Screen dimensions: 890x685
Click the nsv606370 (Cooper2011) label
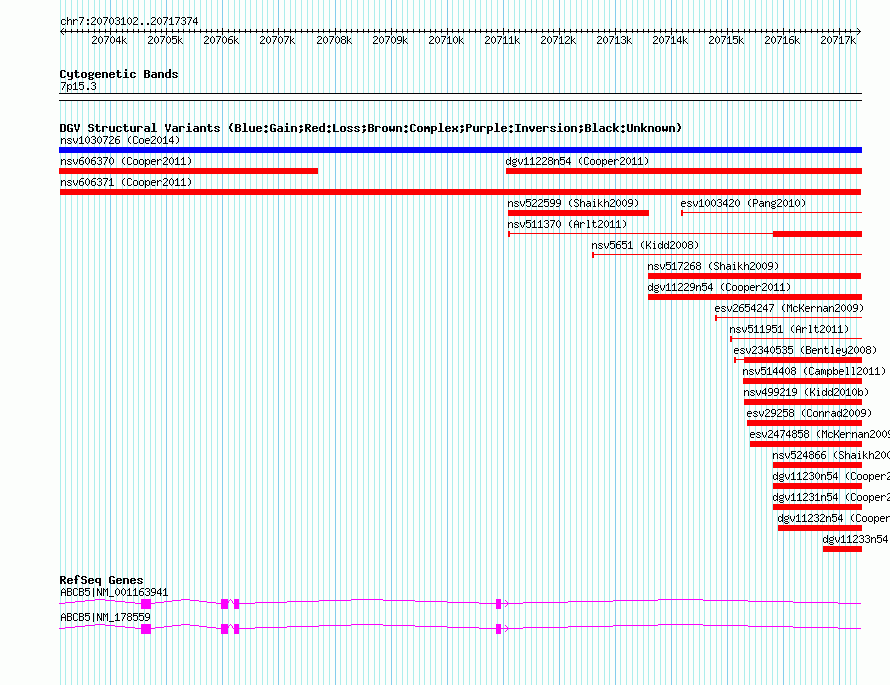point(126,161)
